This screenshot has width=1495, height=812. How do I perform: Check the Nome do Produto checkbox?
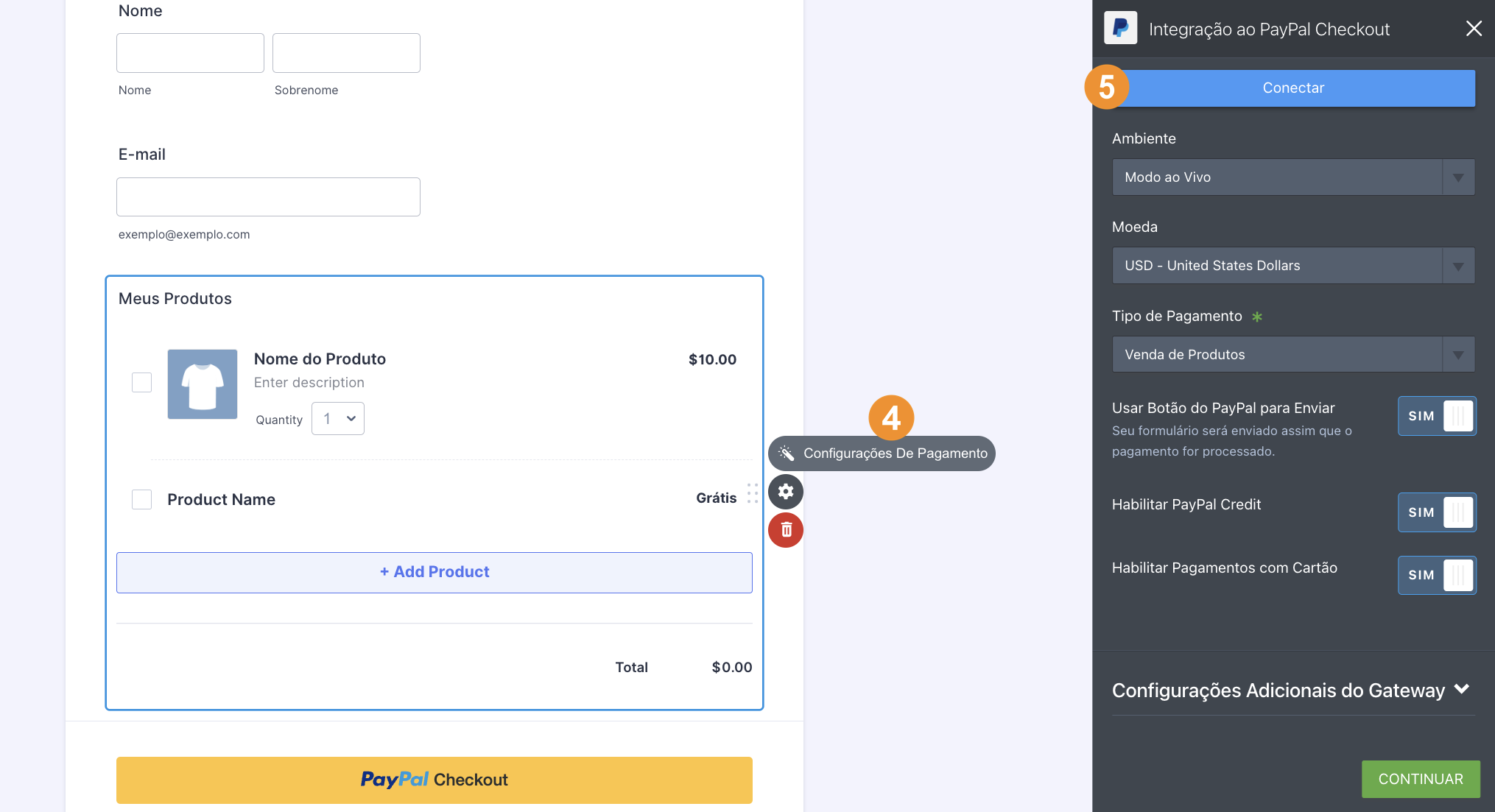coord(141,383)
